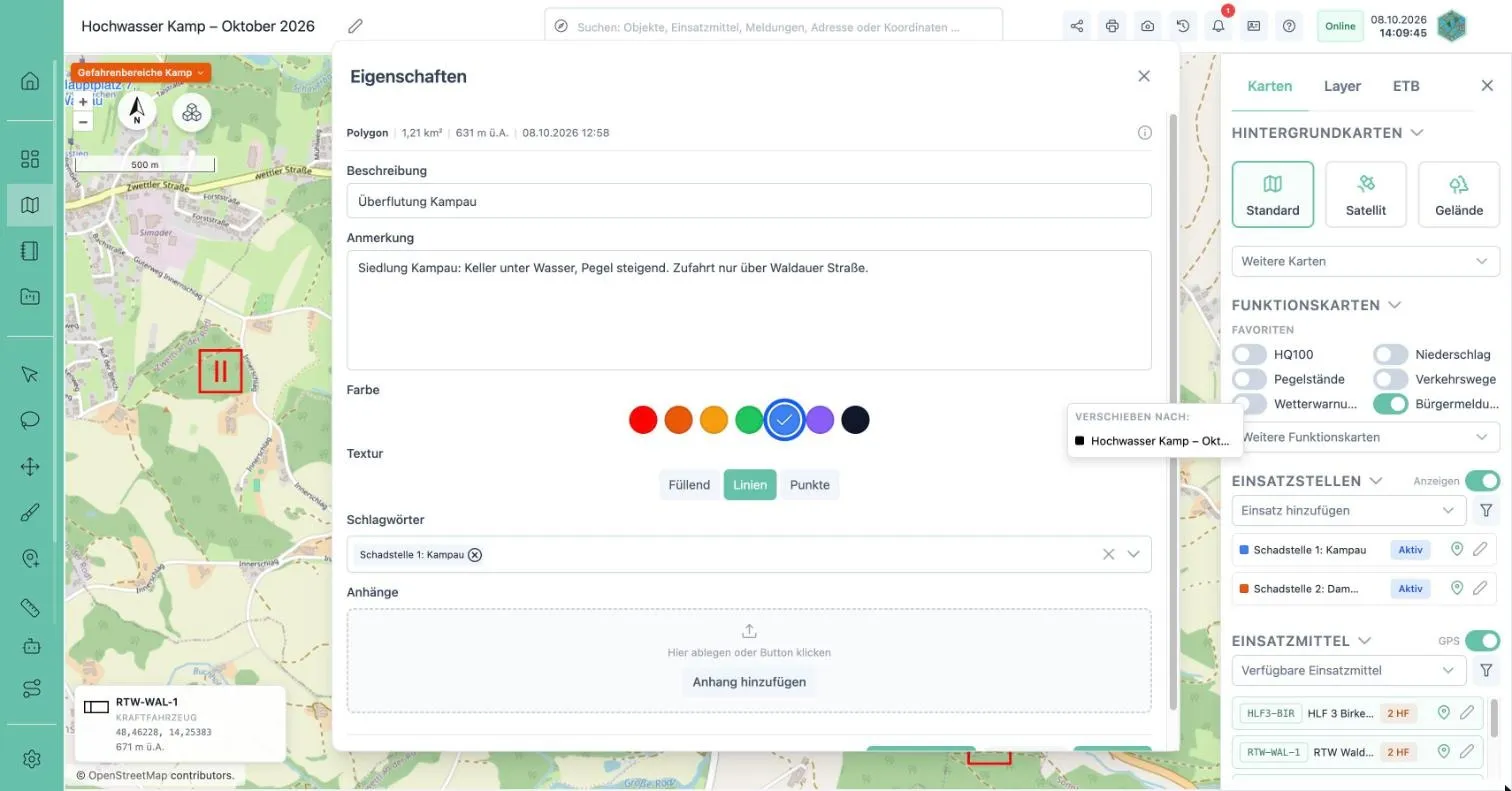Edit the RTW-WAL-1 resource entry
The width and height of the screenshot is (1512, 791).
pyautogui.click(x=1467, y=751)
